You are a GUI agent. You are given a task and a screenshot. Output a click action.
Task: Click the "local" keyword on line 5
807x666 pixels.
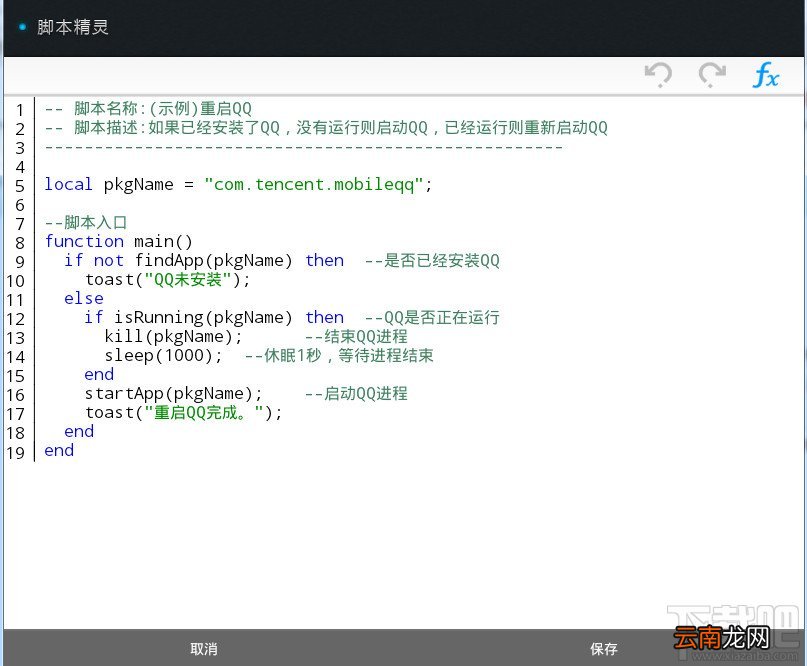68,184
